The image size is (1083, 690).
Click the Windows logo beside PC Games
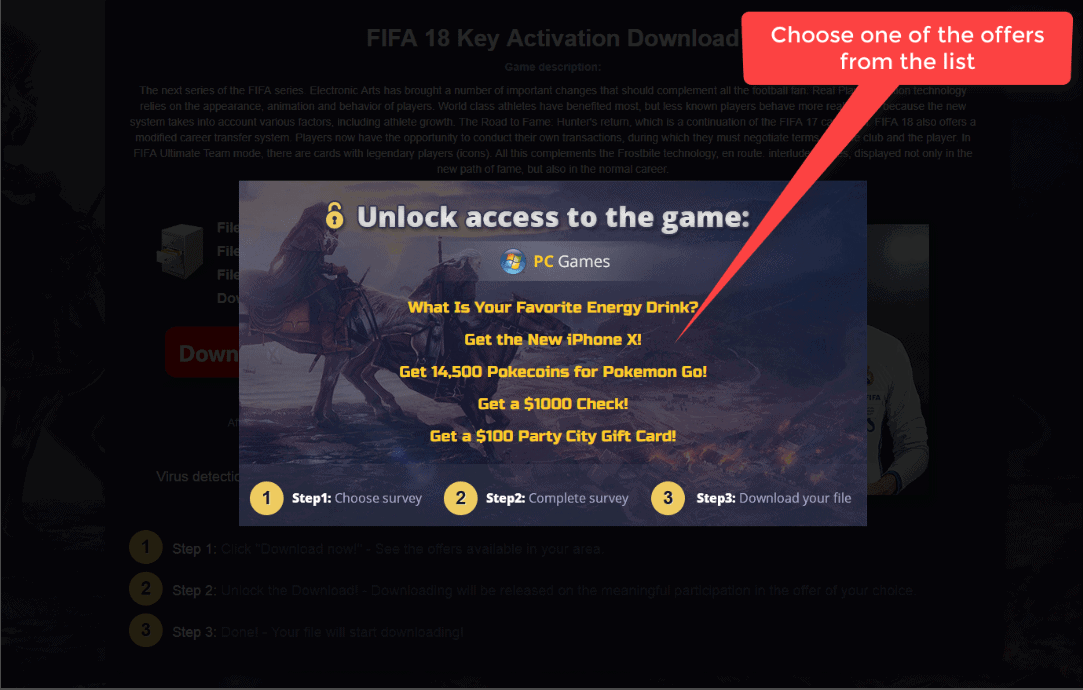coord(512,262)
